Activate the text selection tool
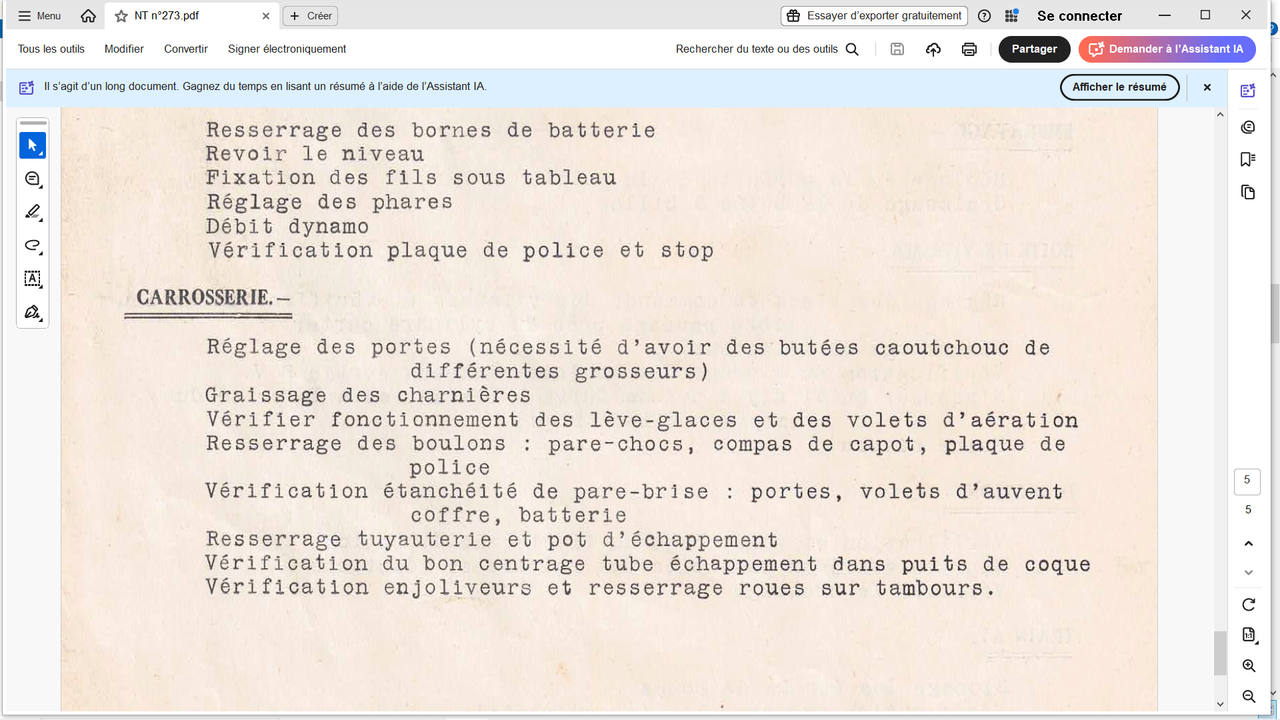 point(33,279)
